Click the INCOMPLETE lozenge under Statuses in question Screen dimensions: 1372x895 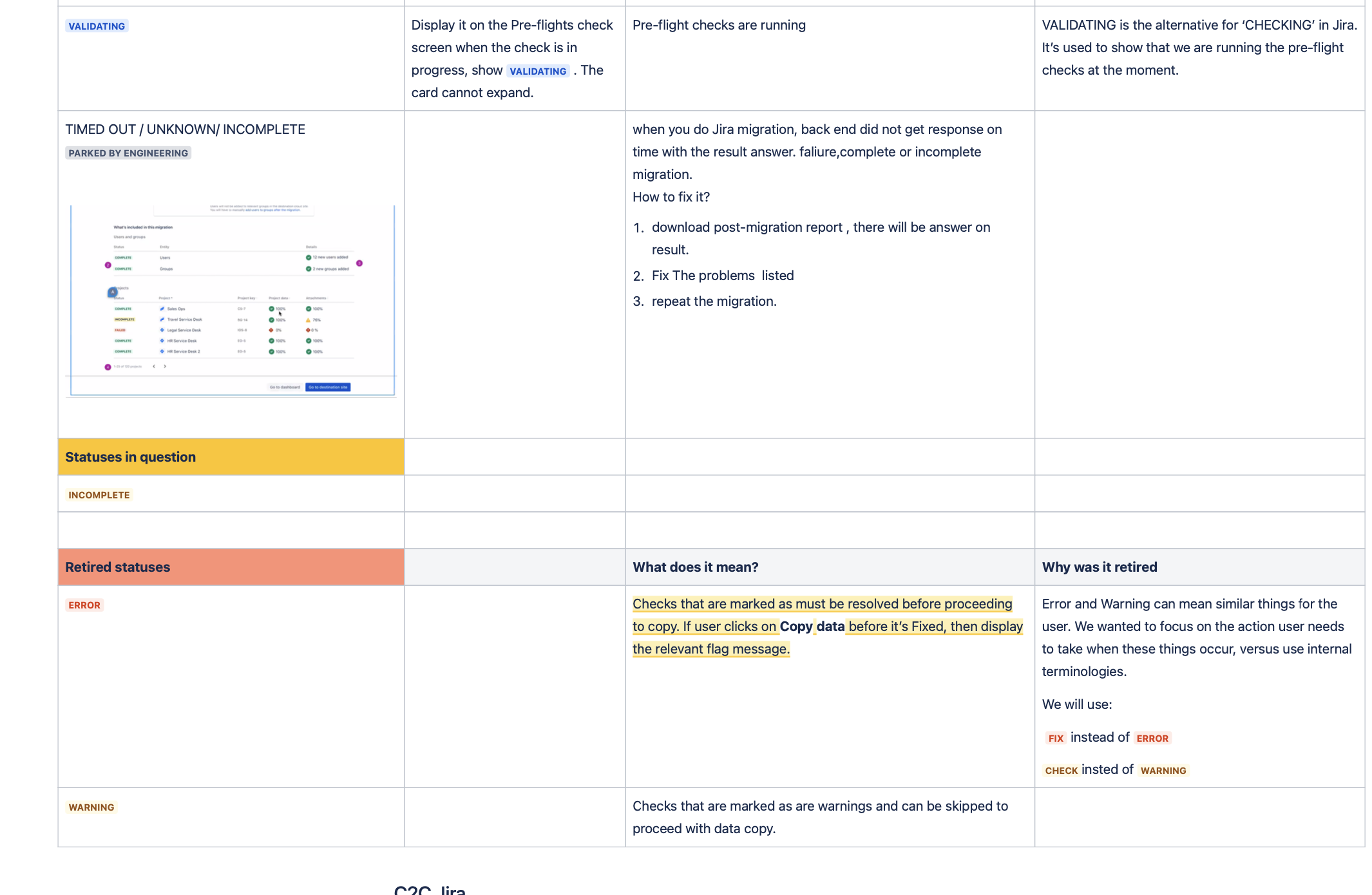pos(99,495)
